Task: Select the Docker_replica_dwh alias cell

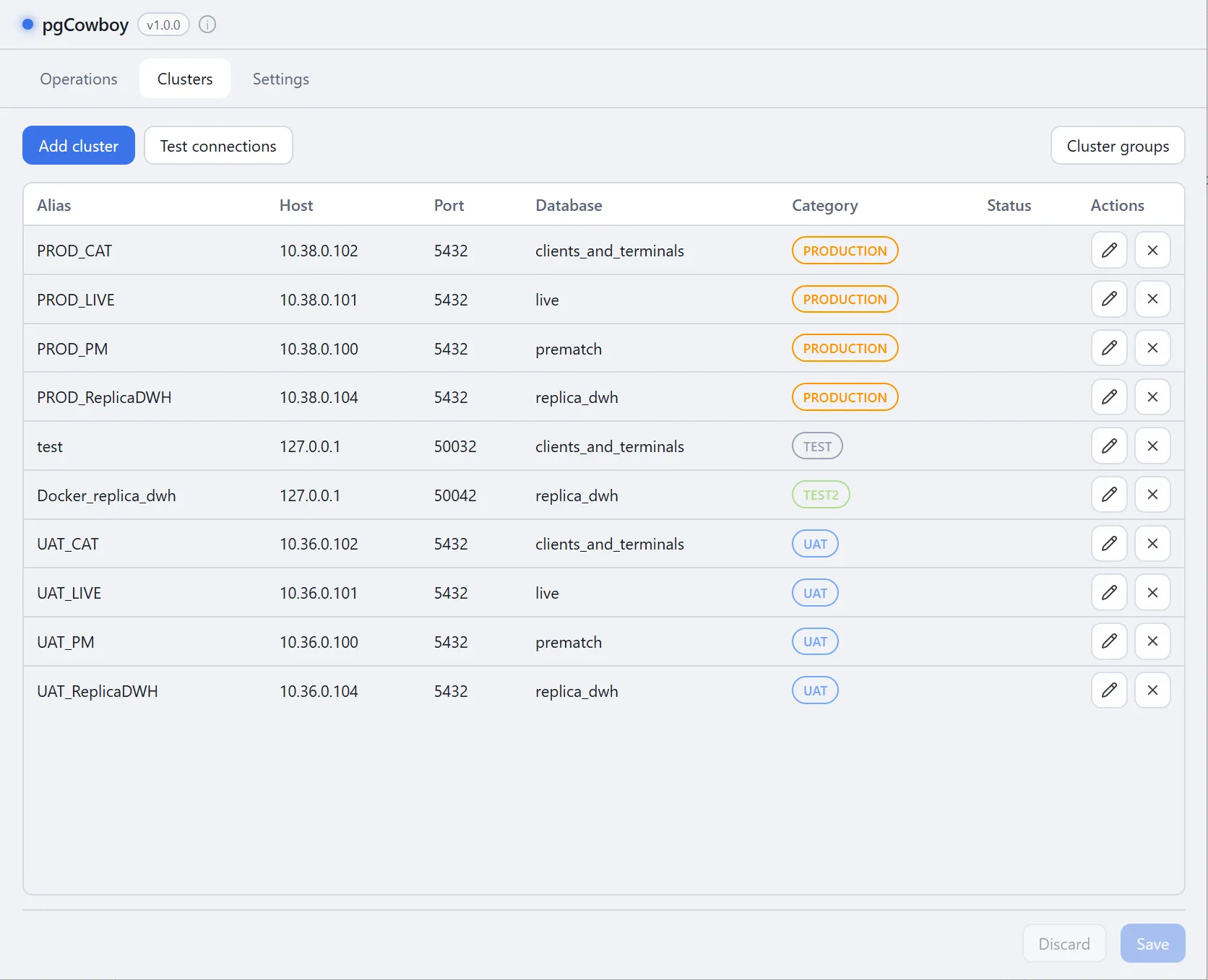Action: click(x=106, y=495)
